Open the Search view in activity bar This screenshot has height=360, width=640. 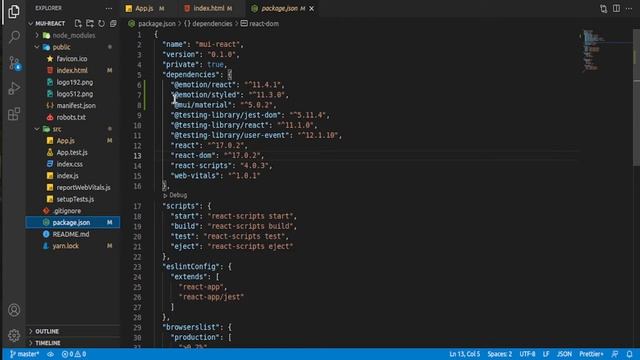coord(14,37)
